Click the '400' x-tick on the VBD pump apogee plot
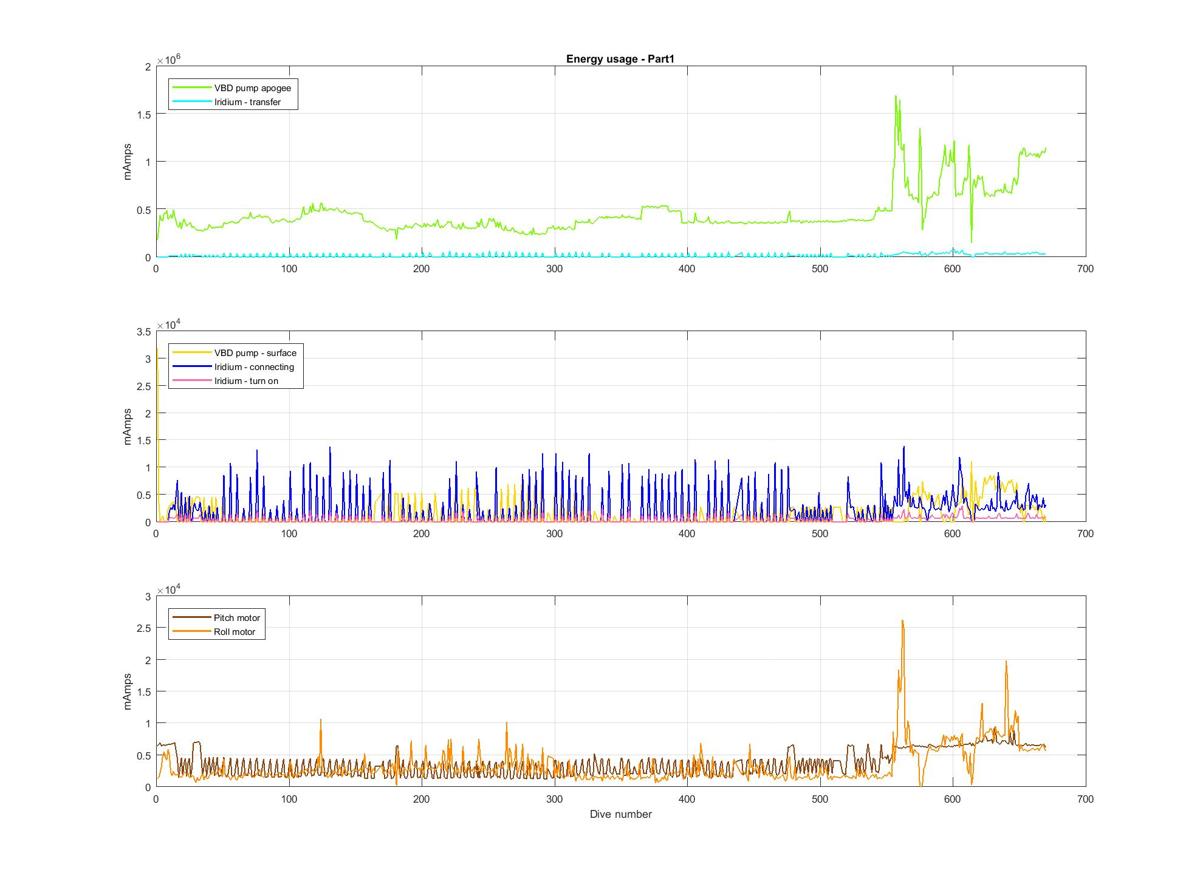 point(687,269)
